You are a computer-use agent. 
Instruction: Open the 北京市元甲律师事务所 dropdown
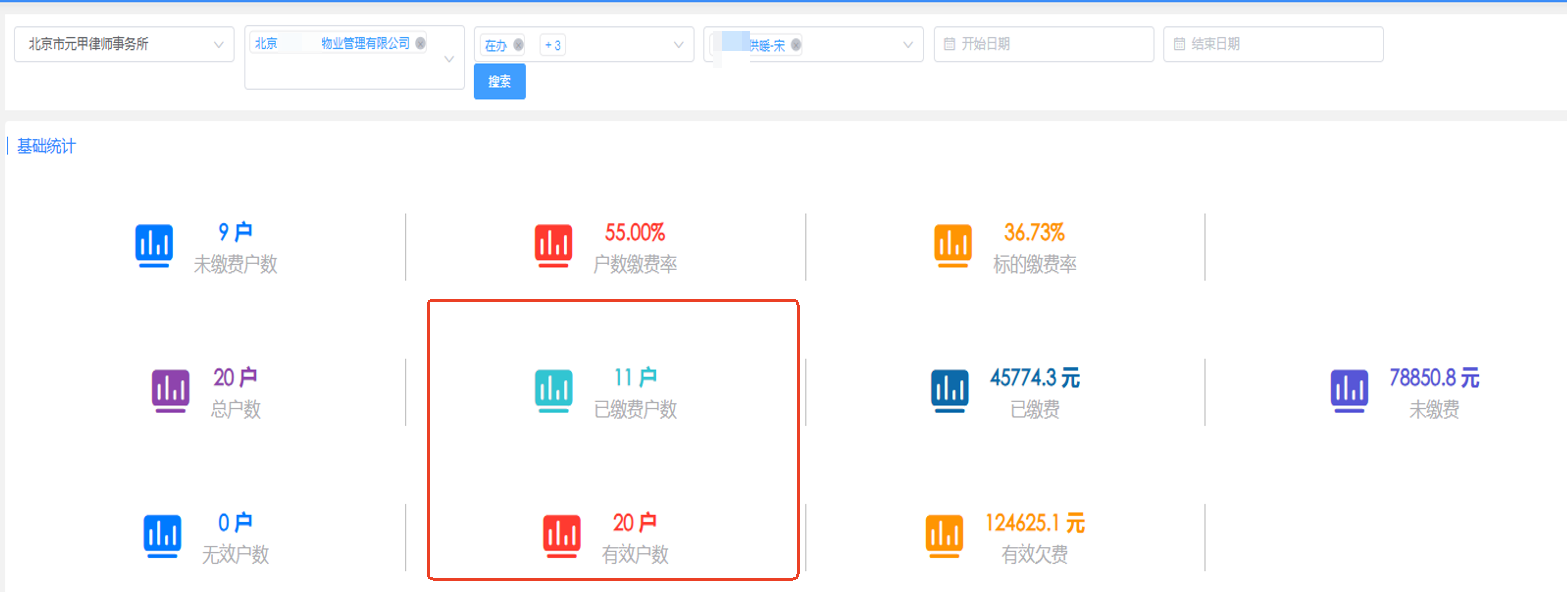(x=125, y=44)
